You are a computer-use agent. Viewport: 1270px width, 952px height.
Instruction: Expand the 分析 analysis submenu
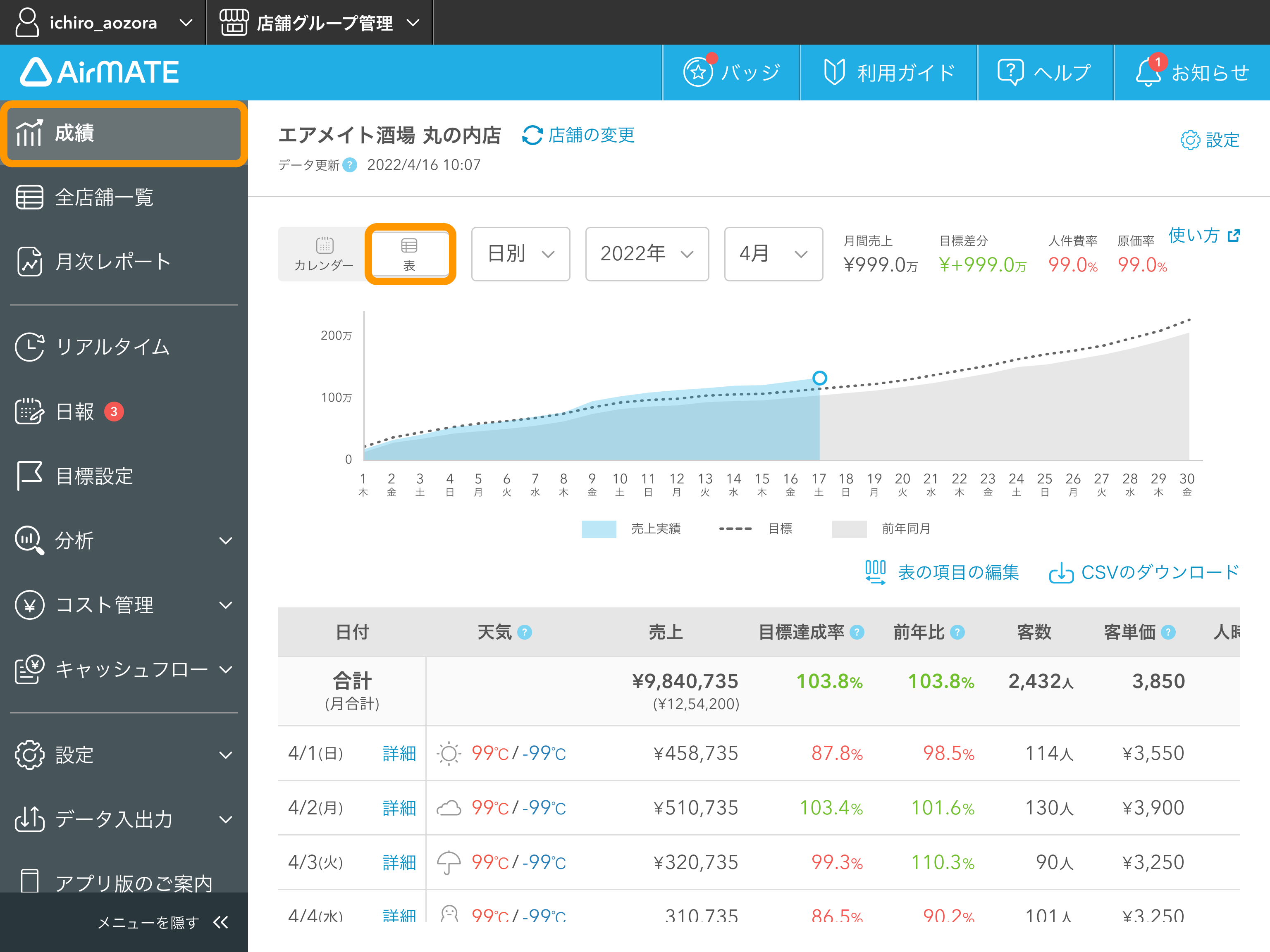click(x=124, y=540)
